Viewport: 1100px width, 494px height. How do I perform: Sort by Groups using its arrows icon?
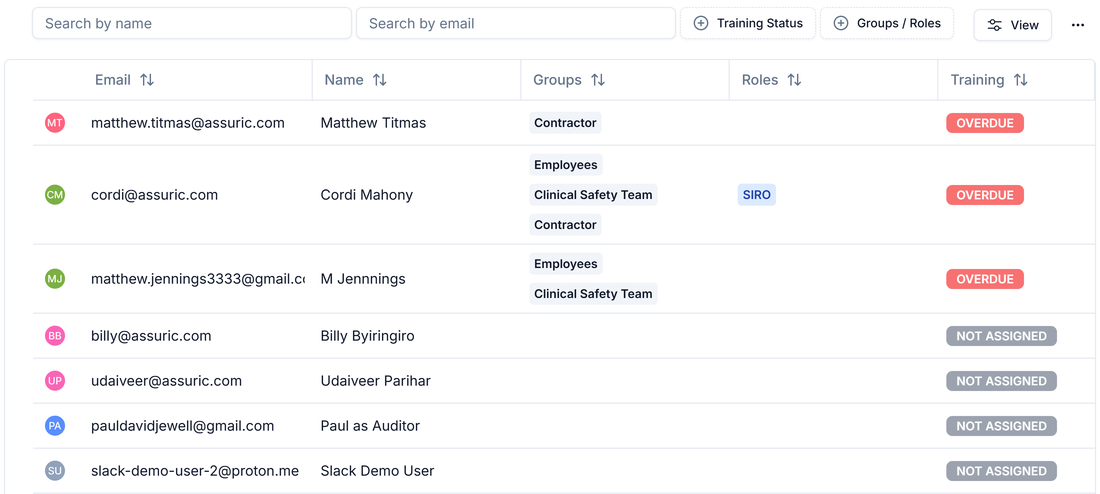tap(598, 80)
